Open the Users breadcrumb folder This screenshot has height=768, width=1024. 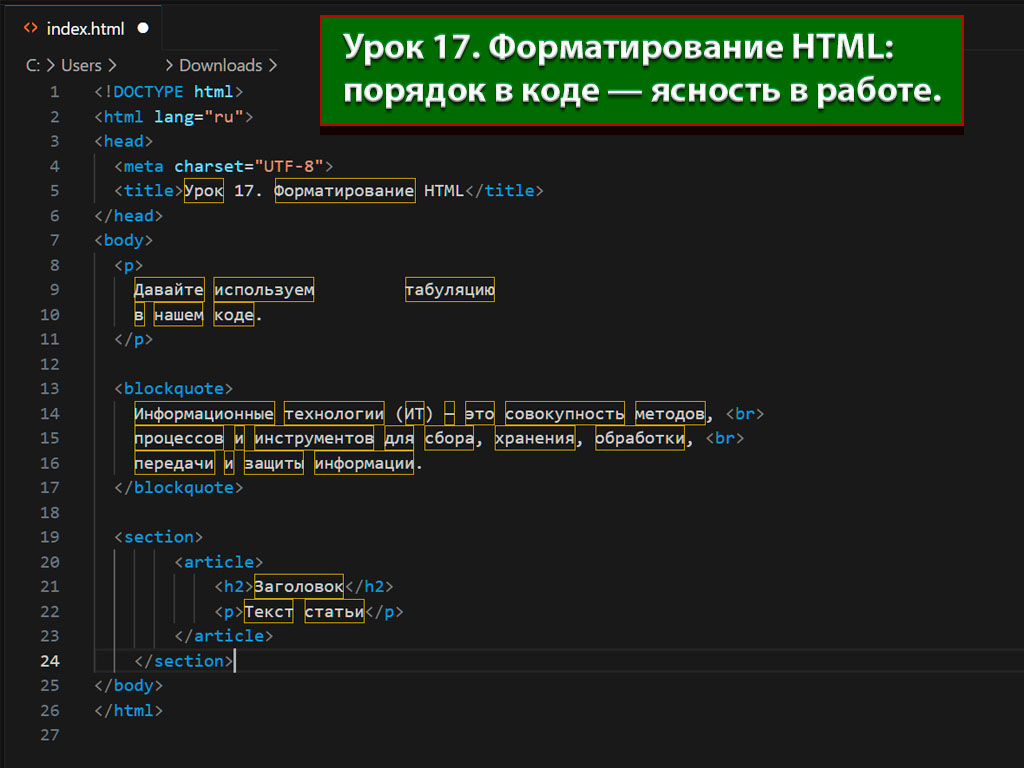click(81, 65)
